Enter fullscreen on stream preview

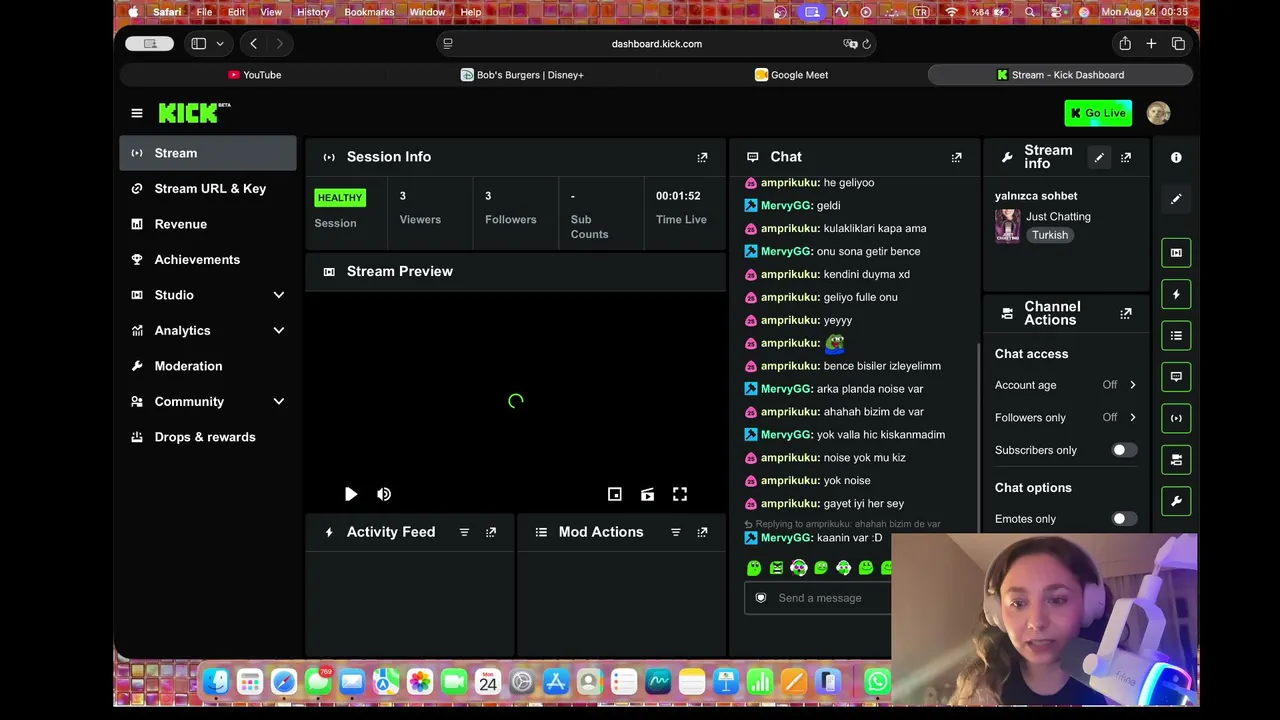pos(680,494)
